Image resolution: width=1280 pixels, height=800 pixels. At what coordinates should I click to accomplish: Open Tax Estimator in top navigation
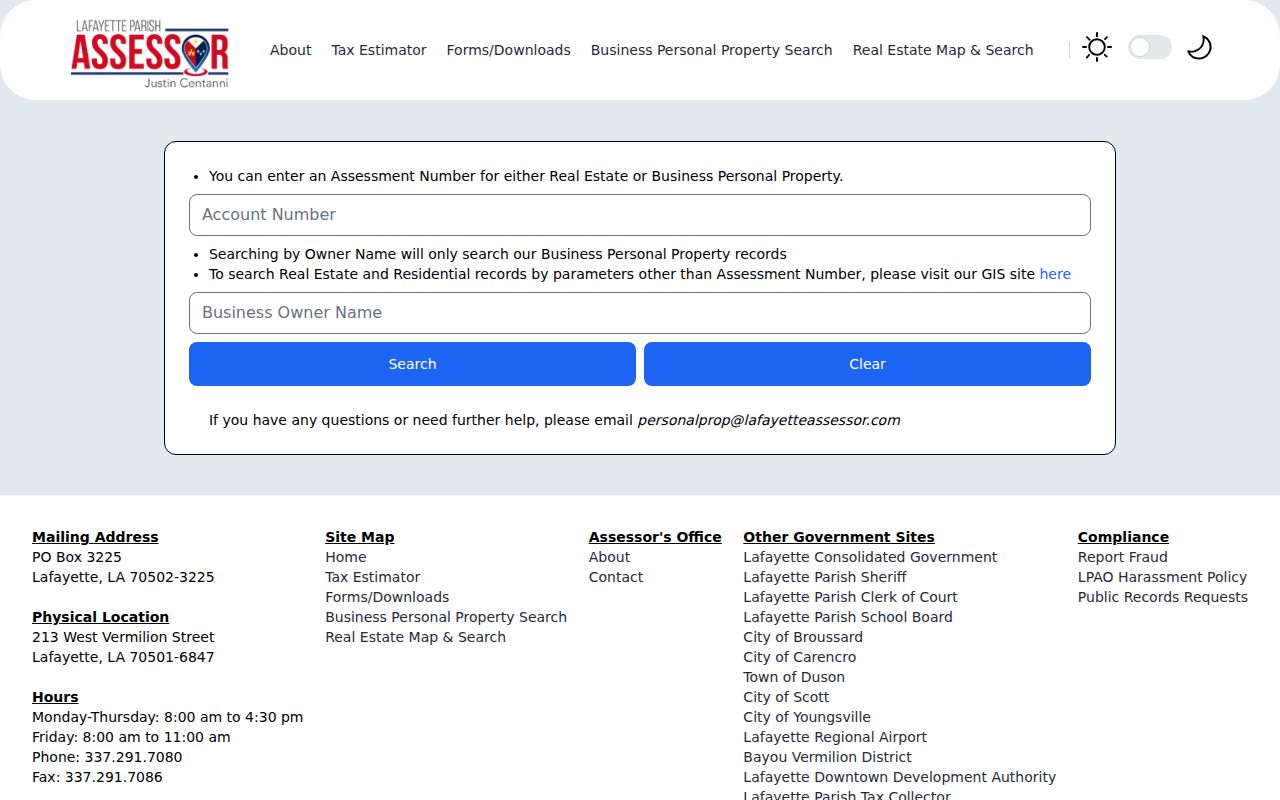point(379,50)
